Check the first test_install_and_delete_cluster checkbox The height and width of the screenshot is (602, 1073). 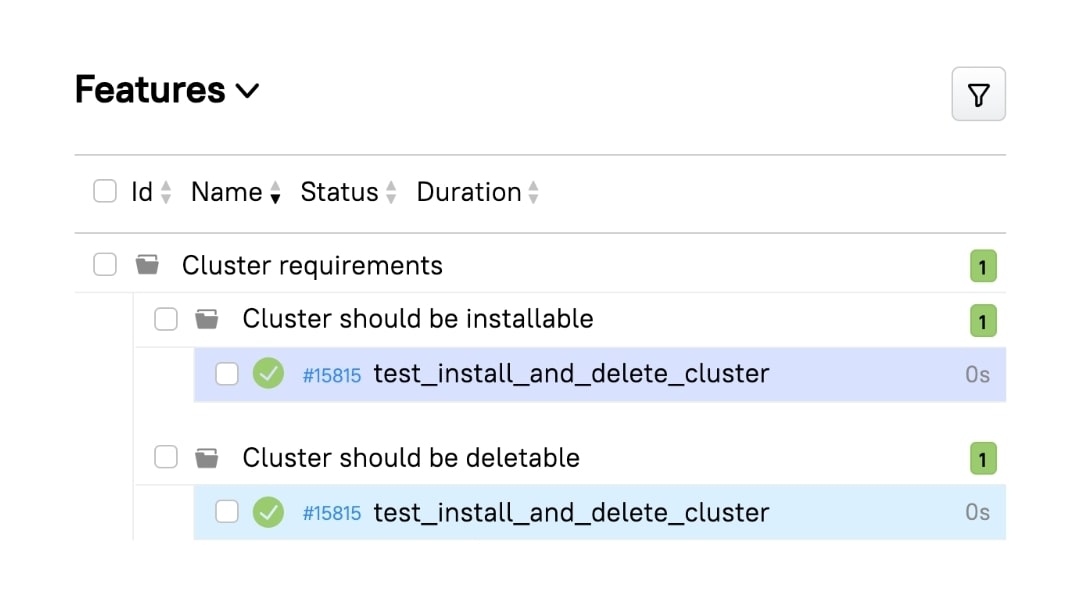click(227, 373)
